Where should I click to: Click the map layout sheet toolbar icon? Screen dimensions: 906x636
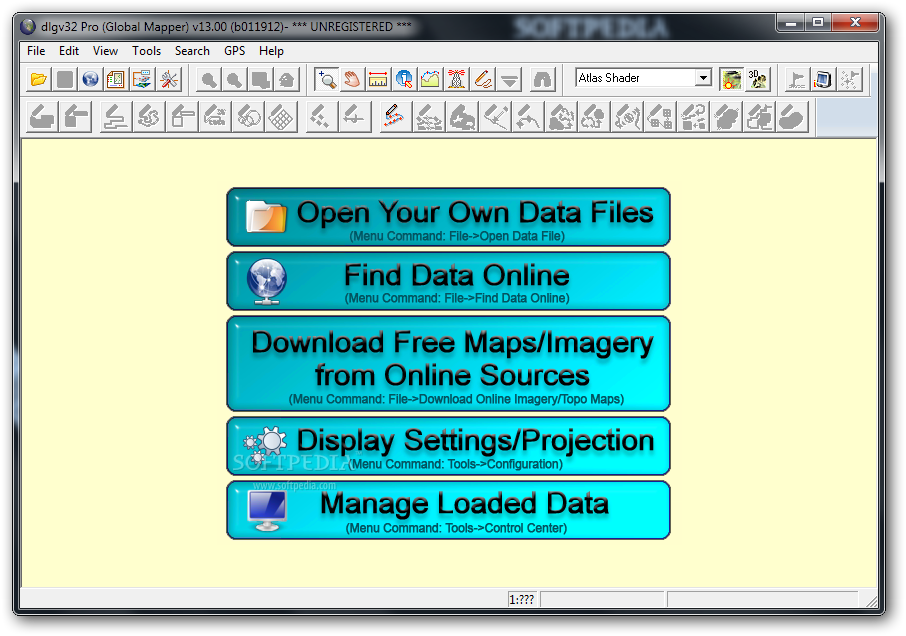[x=116, y=79]
